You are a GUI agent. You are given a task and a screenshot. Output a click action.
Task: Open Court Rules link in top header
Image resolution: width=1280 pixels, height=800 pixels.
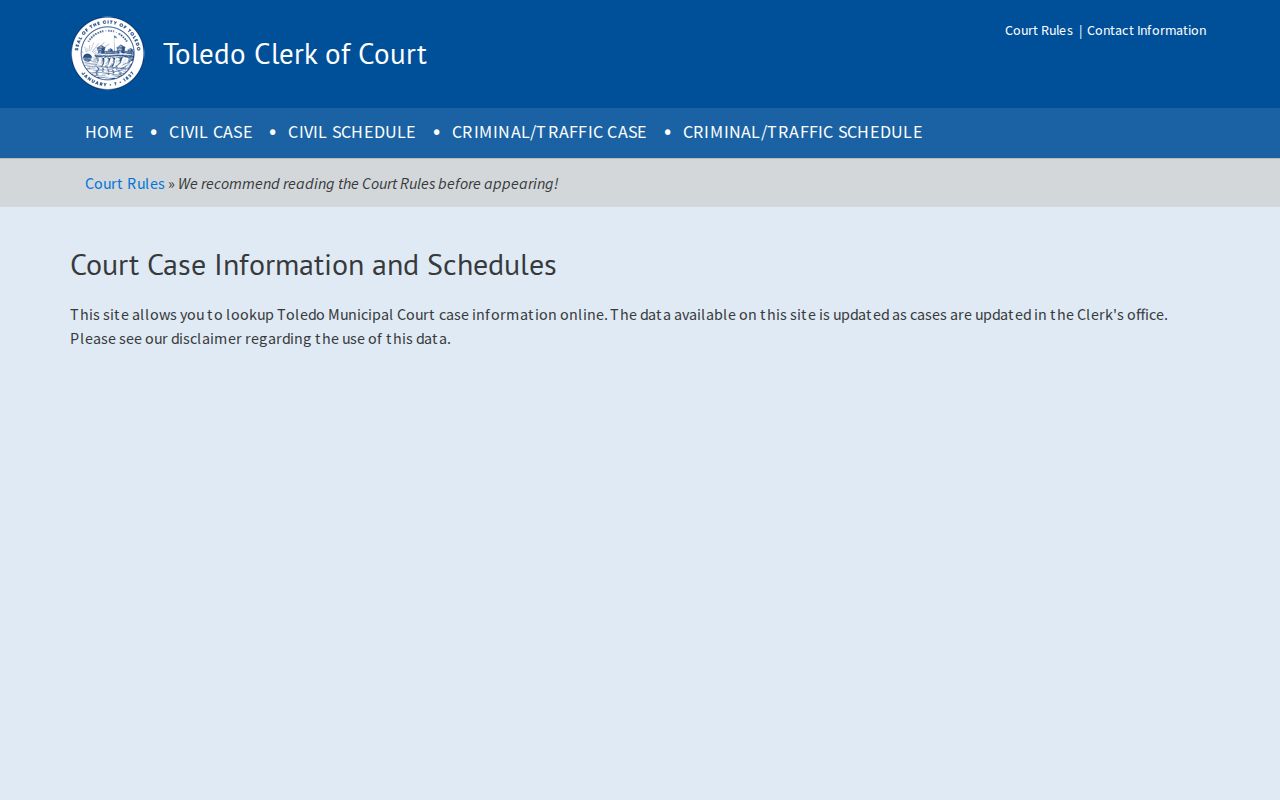click(1038, 30)
